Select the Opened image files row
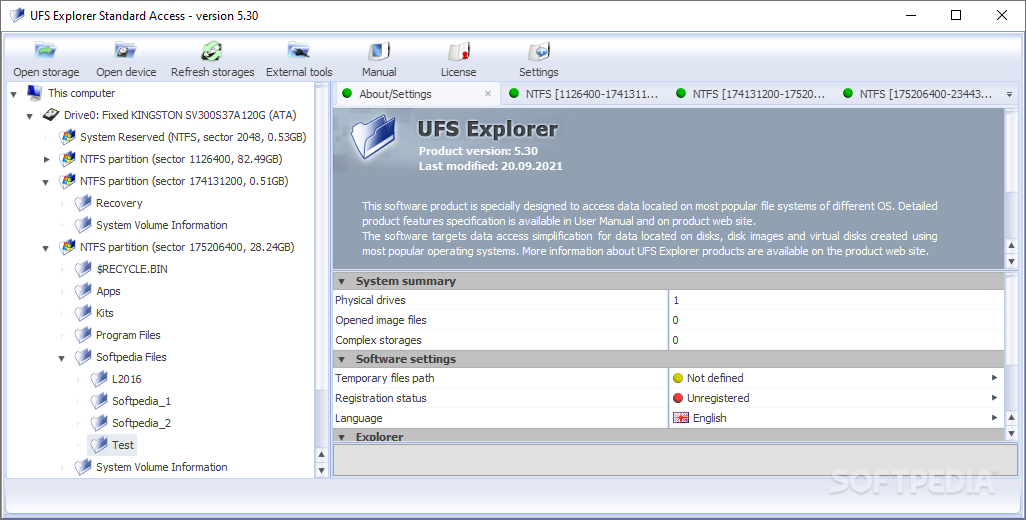 coord(668,320)
